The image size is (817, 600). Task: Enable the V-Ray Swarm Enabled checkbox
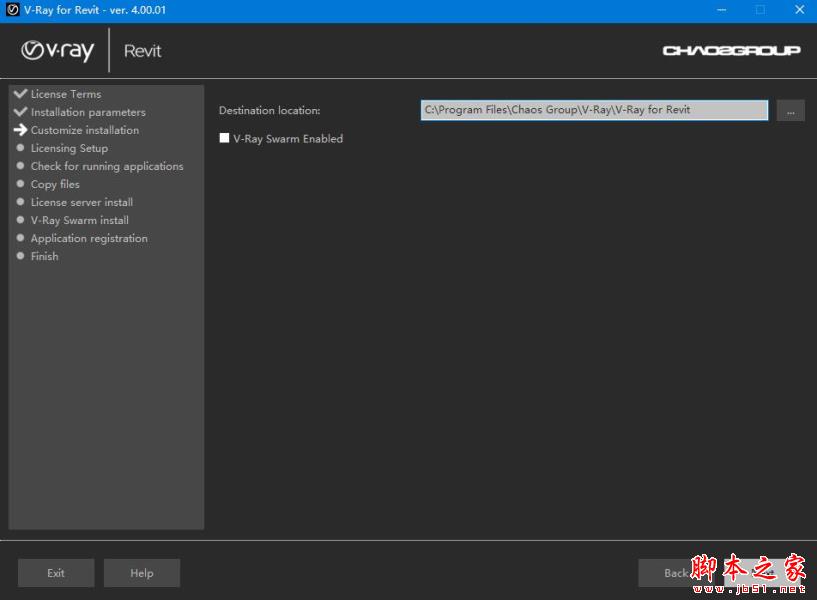[224, 138]
